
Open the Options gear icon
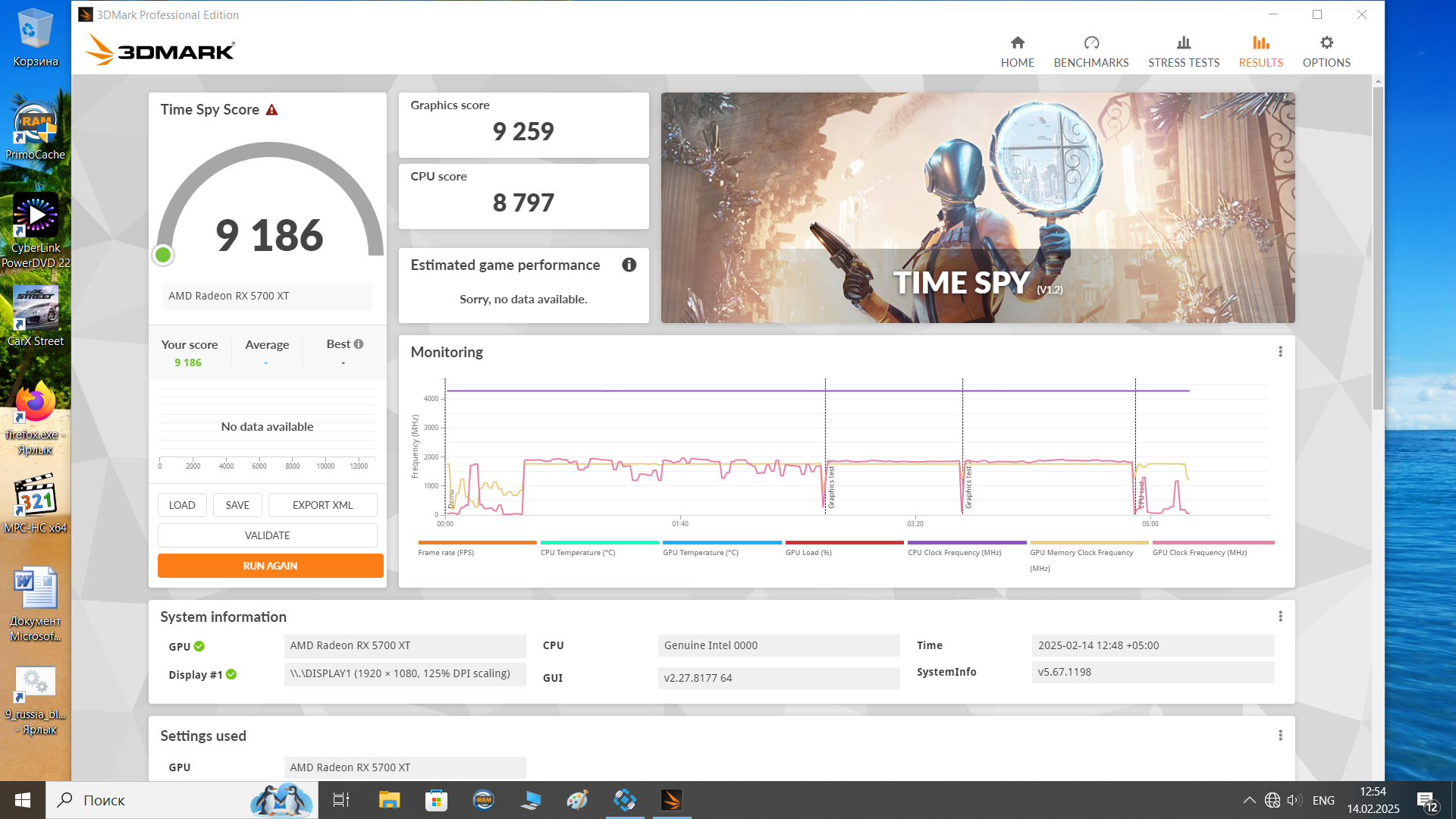(1326, 43)
